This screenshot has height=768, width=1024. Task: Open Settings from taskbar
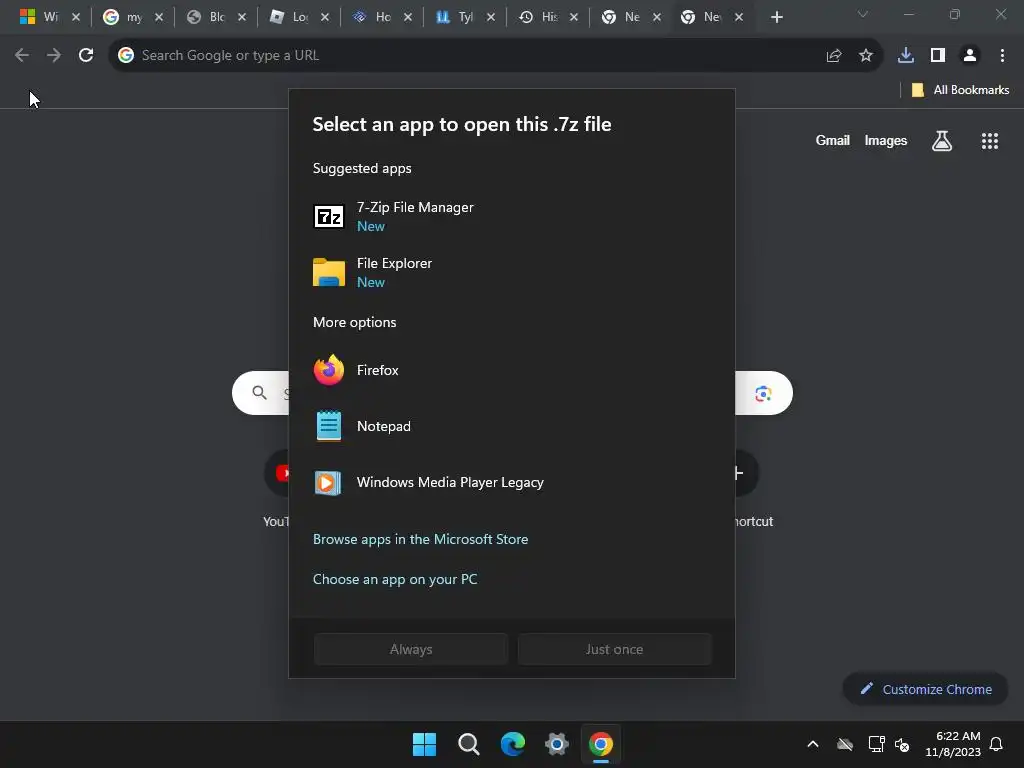point(557,744)
